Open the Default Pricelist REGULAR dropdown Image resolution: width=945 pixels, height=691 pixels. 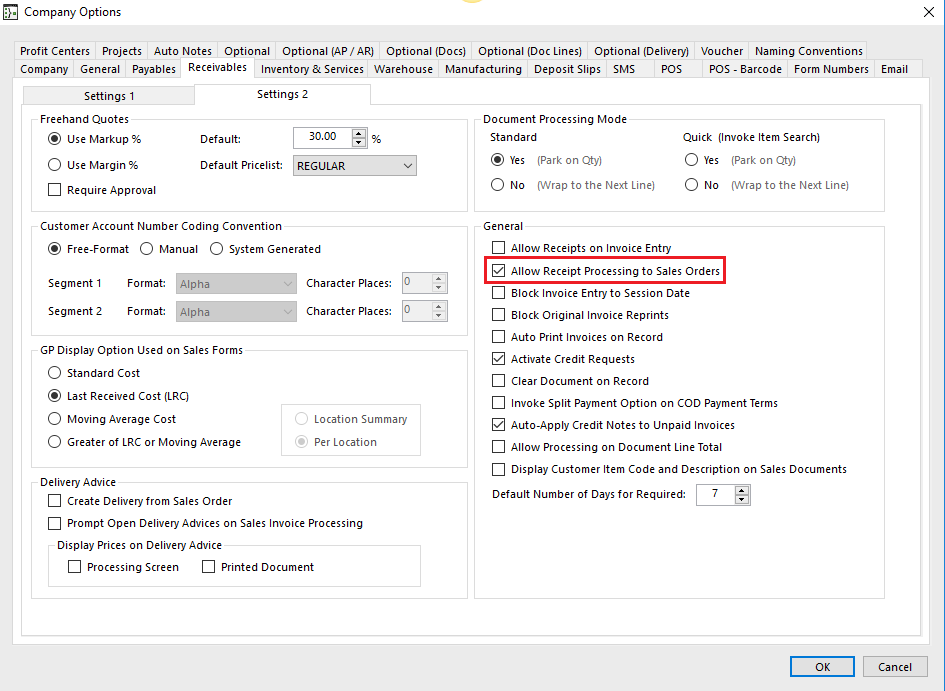point(355,166)
